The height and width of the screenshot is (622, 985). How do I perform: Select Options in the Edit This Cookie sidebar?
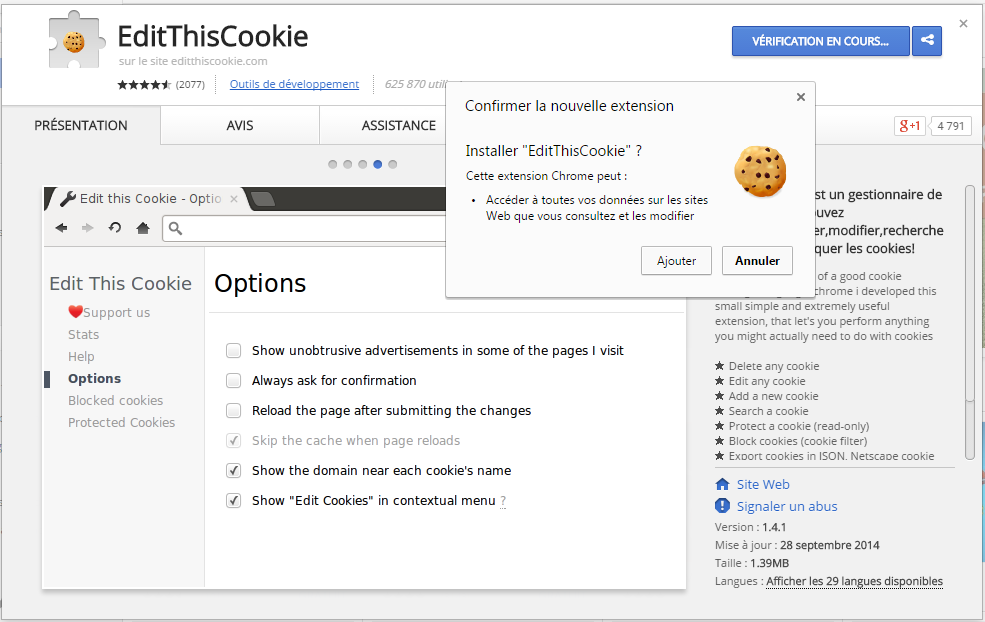pos(94,378)
